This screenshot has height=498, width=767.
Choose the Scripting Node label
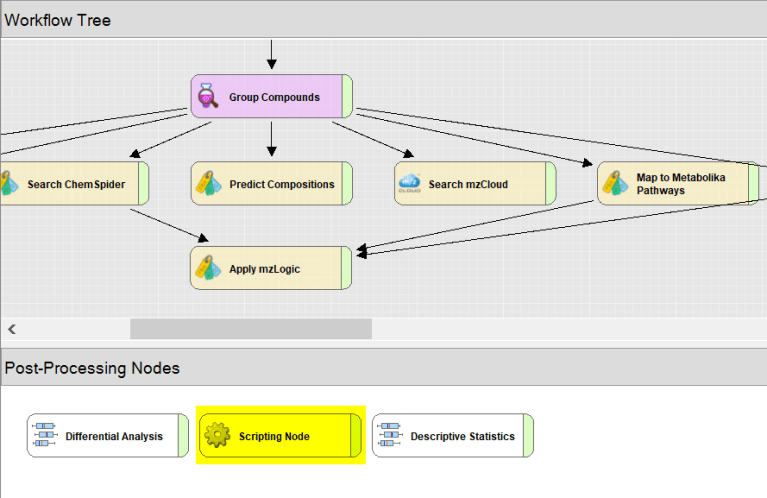point(274,436)
